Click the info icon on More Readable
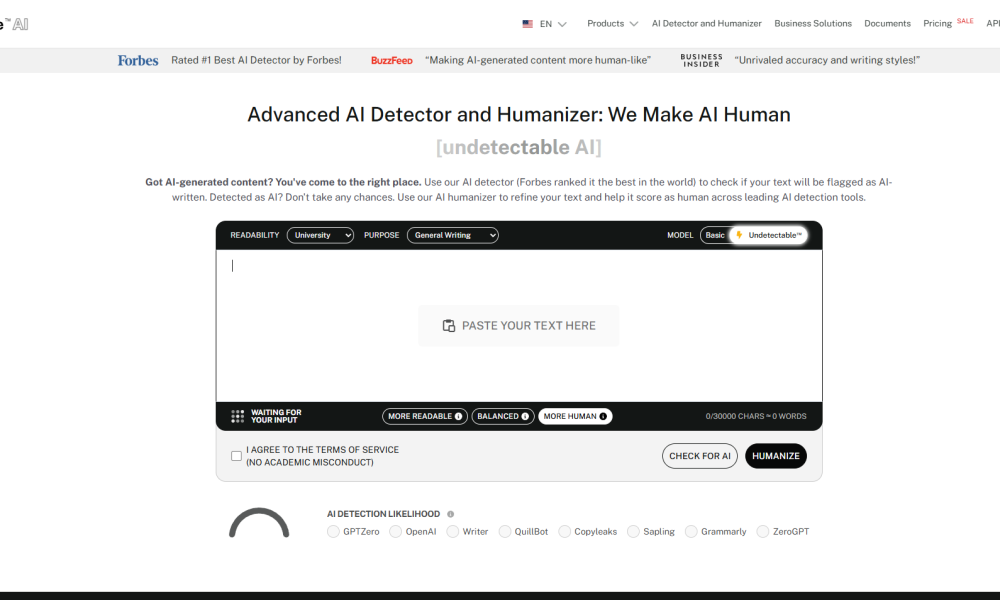The width and height of the screenshot is (1000, 600). (x=459, y=416)
